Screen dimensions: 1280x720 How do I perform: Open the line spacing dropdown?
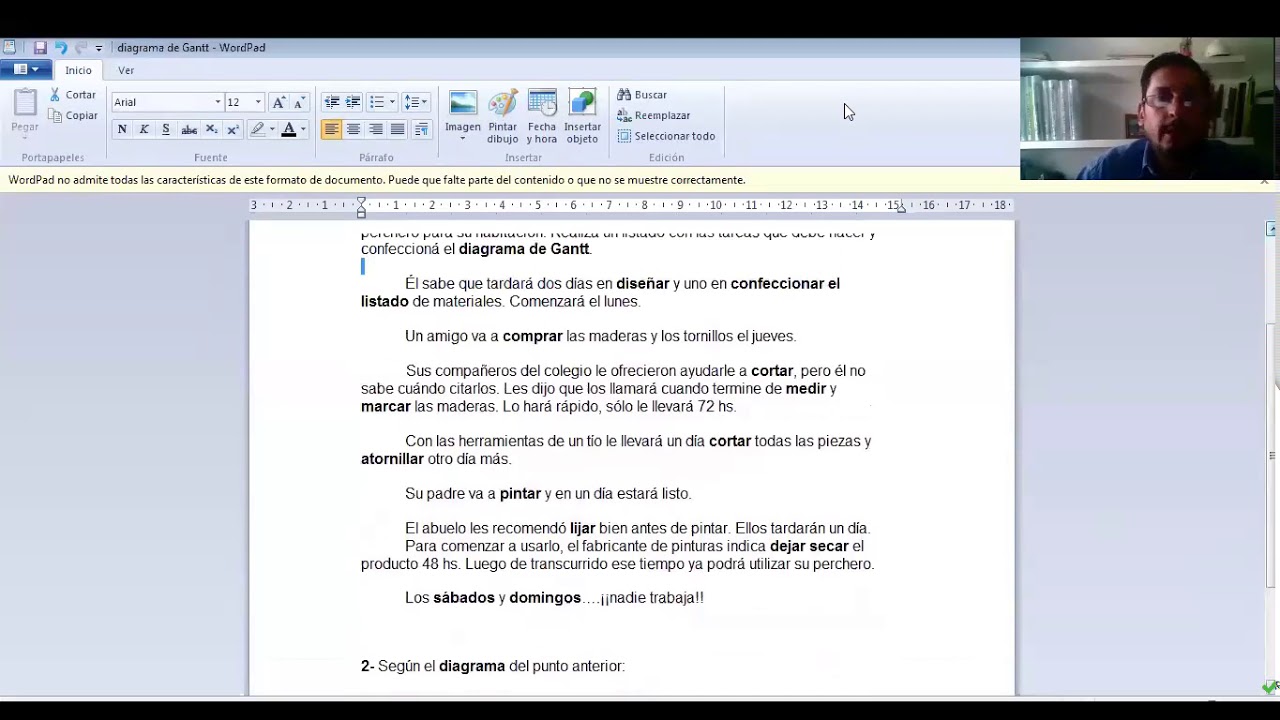click(415, 102)
